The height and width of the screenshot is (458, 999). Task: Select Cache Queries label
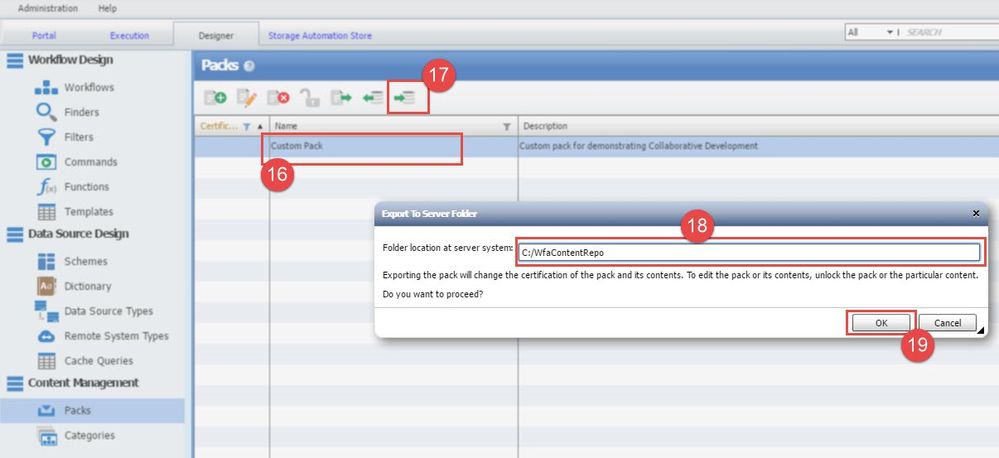(98, 361)
